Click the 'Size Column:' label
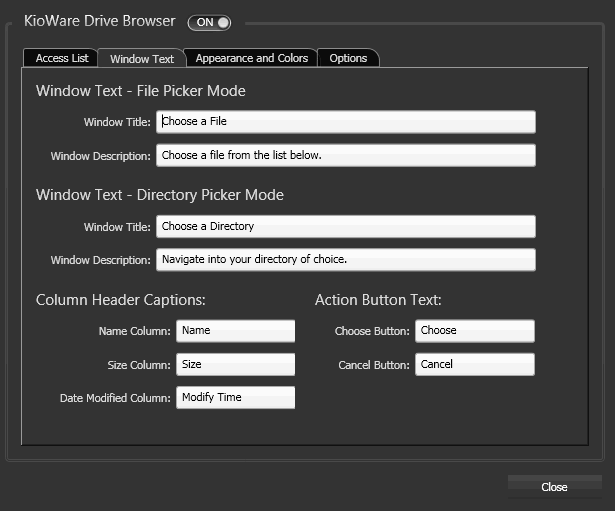The image size is (615, 511). point(139,365)
